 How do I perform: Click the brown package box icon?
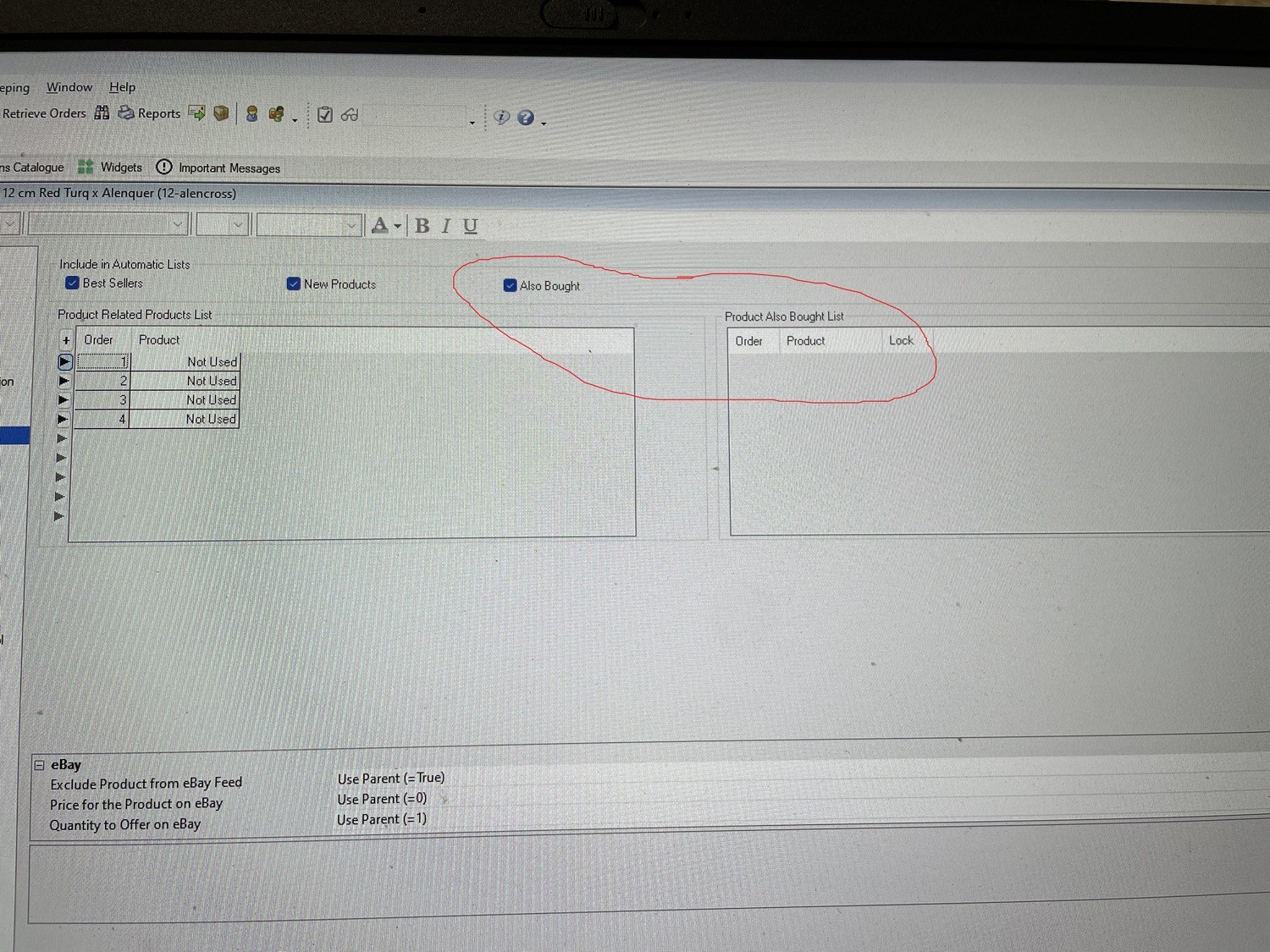tap(221, 113)
